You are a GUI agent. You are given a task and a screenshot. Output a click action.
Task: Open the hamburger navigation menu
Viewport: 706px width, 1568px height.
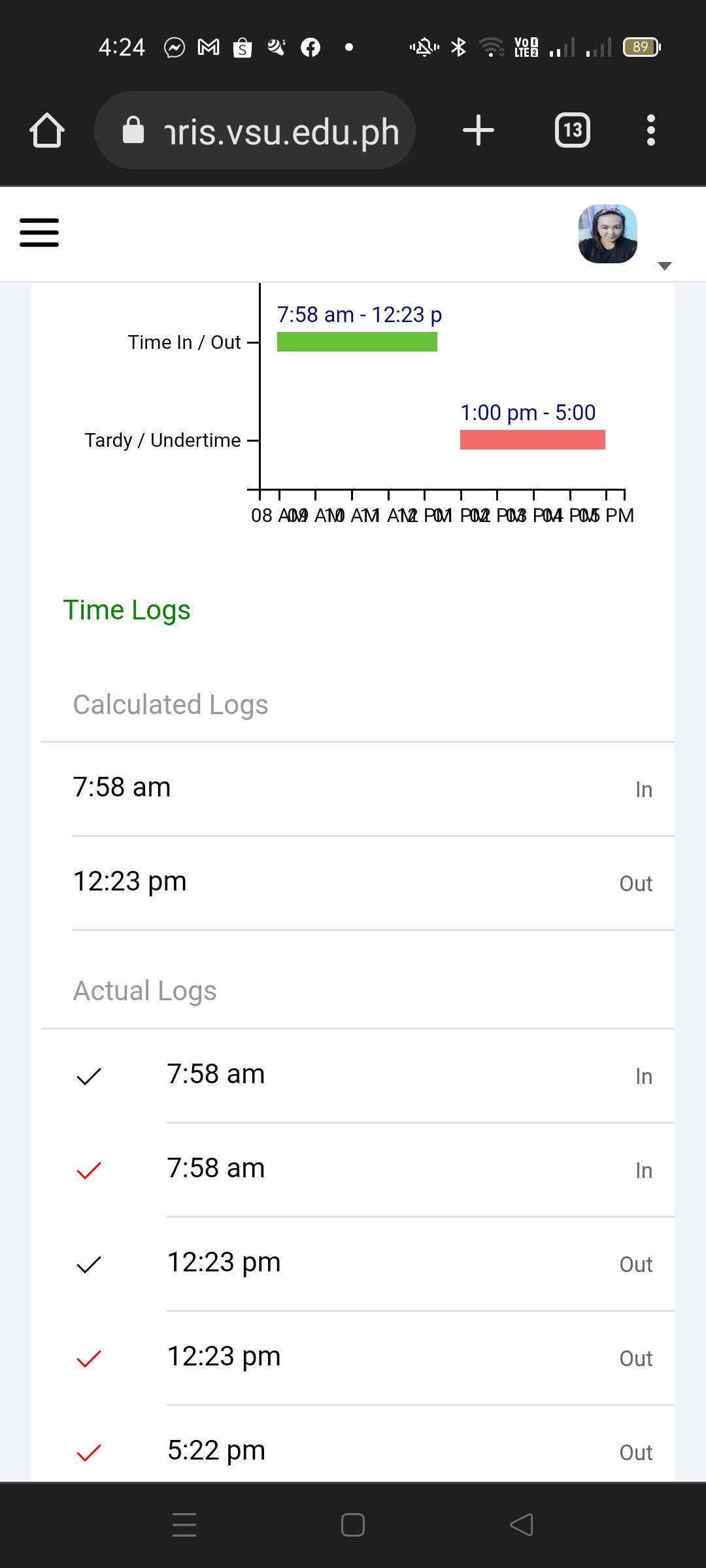click(39, 233)
